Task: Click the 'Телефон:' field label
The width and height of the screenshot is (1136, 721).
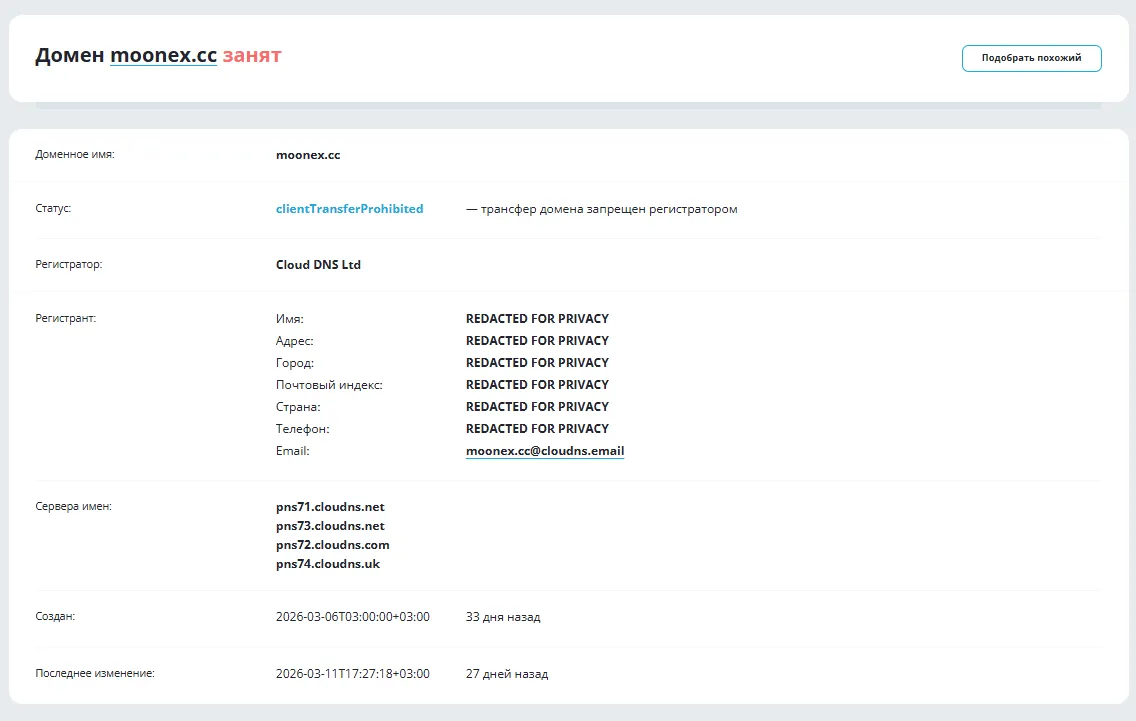Action: pyautogui.click(x=302, y=429)
